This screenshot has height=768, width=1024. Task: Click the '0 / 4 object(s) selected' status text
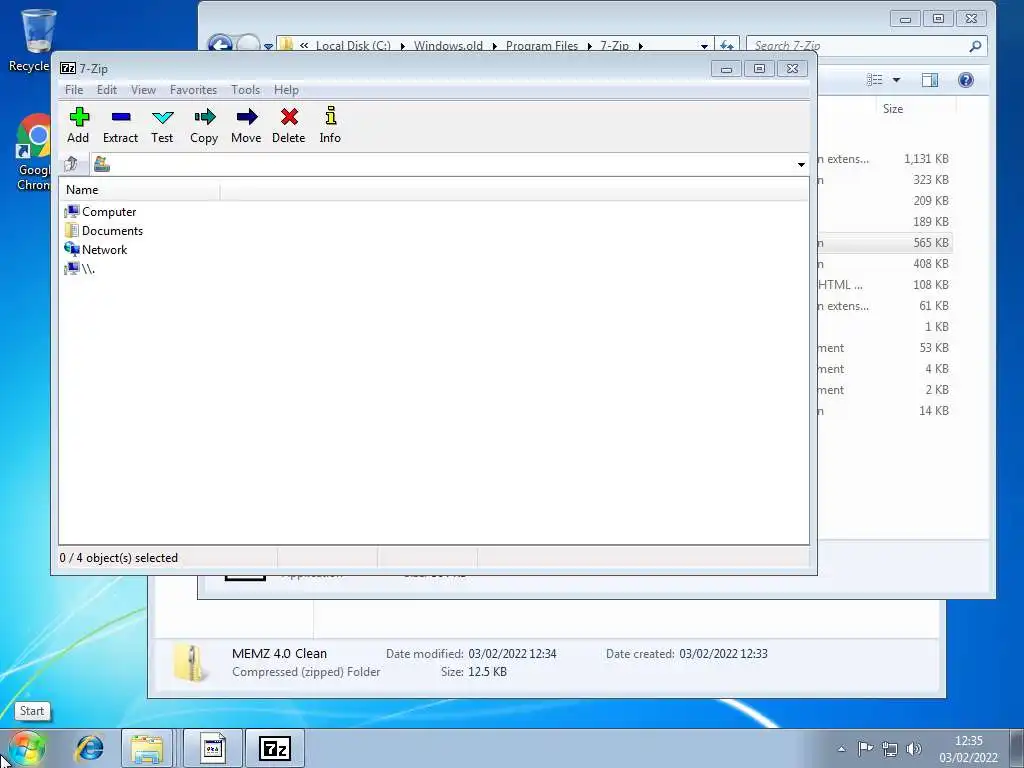118,558
